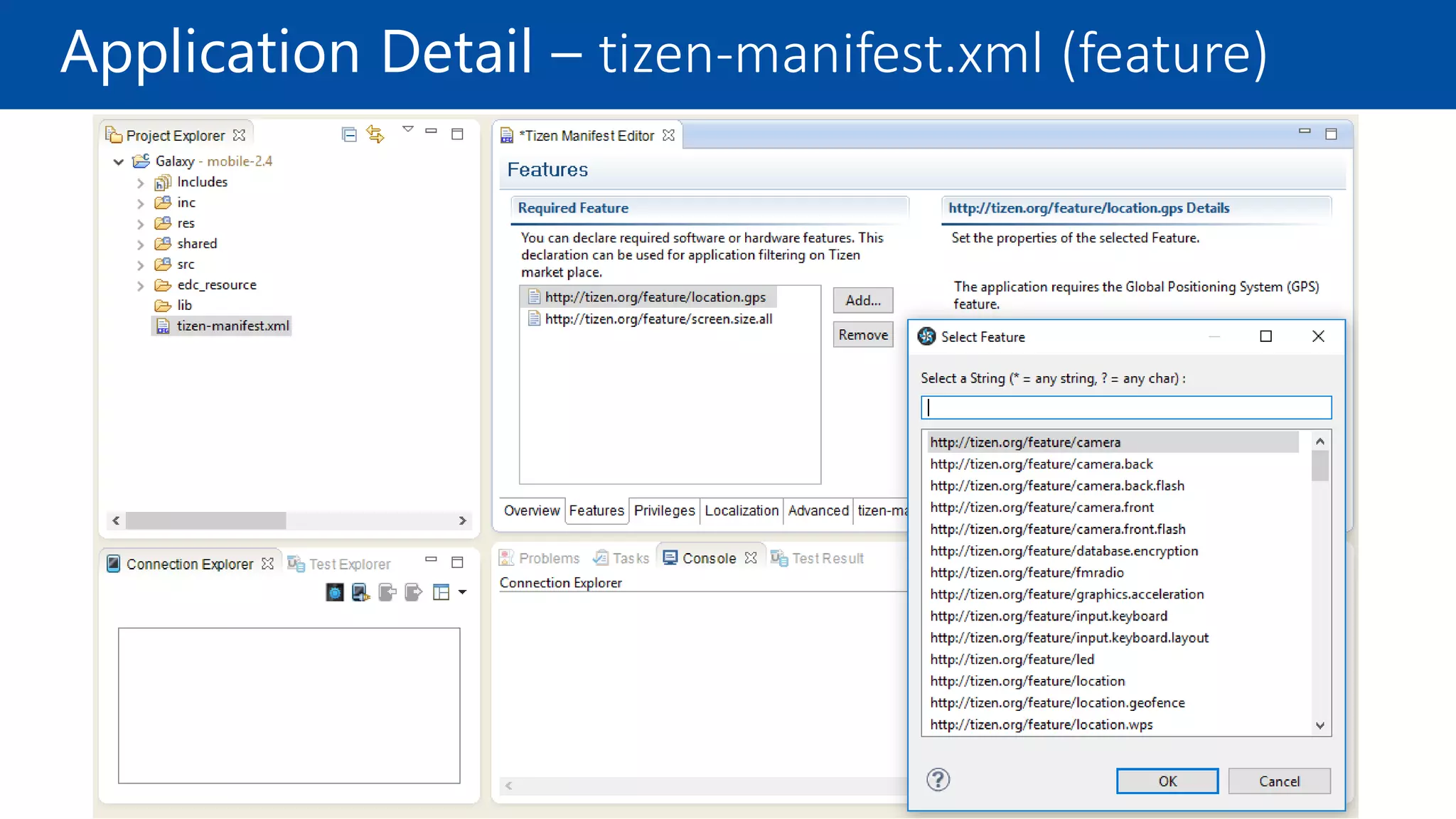Open the Problems view tab
Image resolution: width=1456 pixels, height=819 pixels.
point(540,558)
